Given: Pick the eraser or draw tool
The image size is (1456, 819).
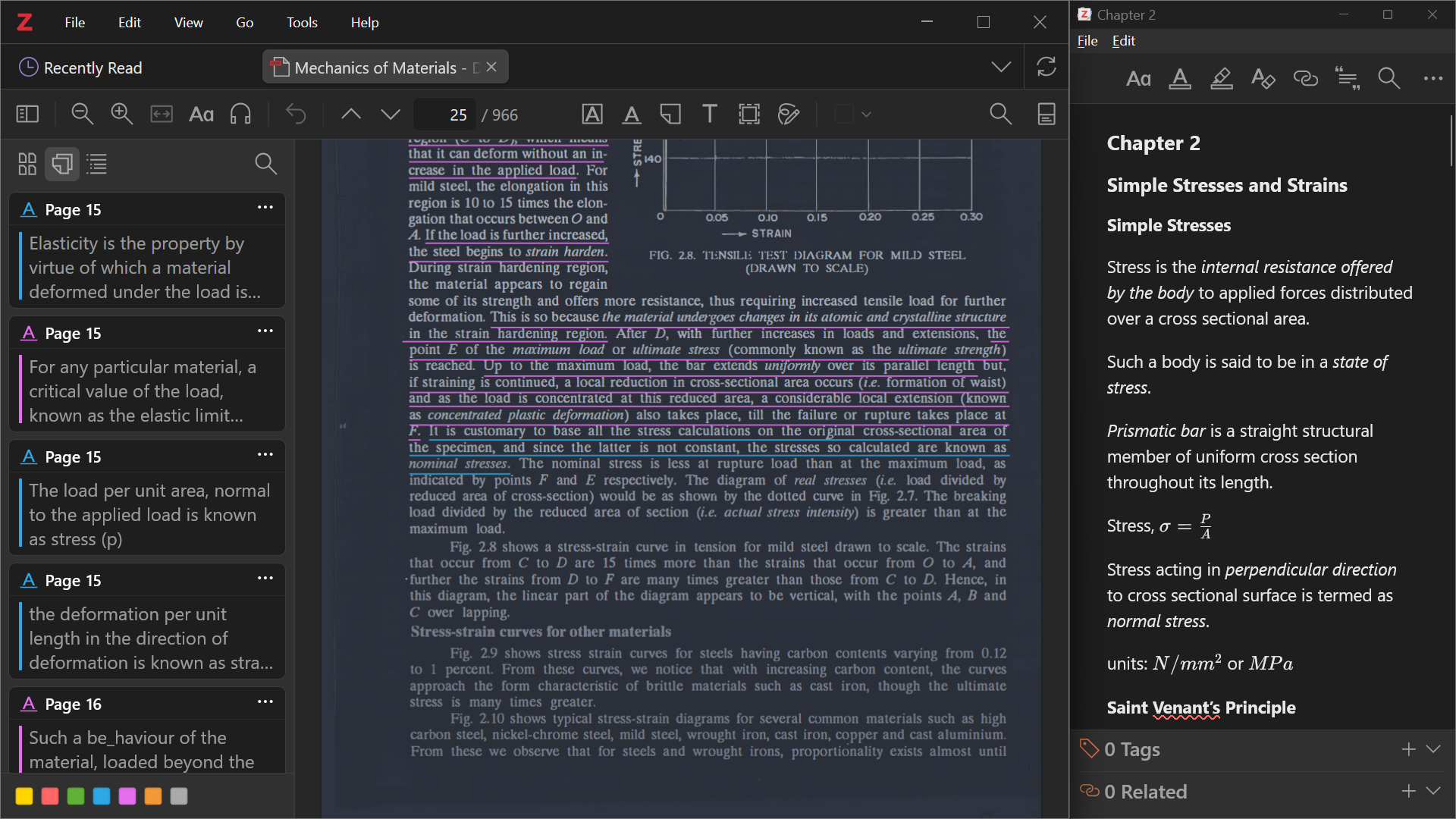Looking at the screenshot, I should click(x=789, y=115).
